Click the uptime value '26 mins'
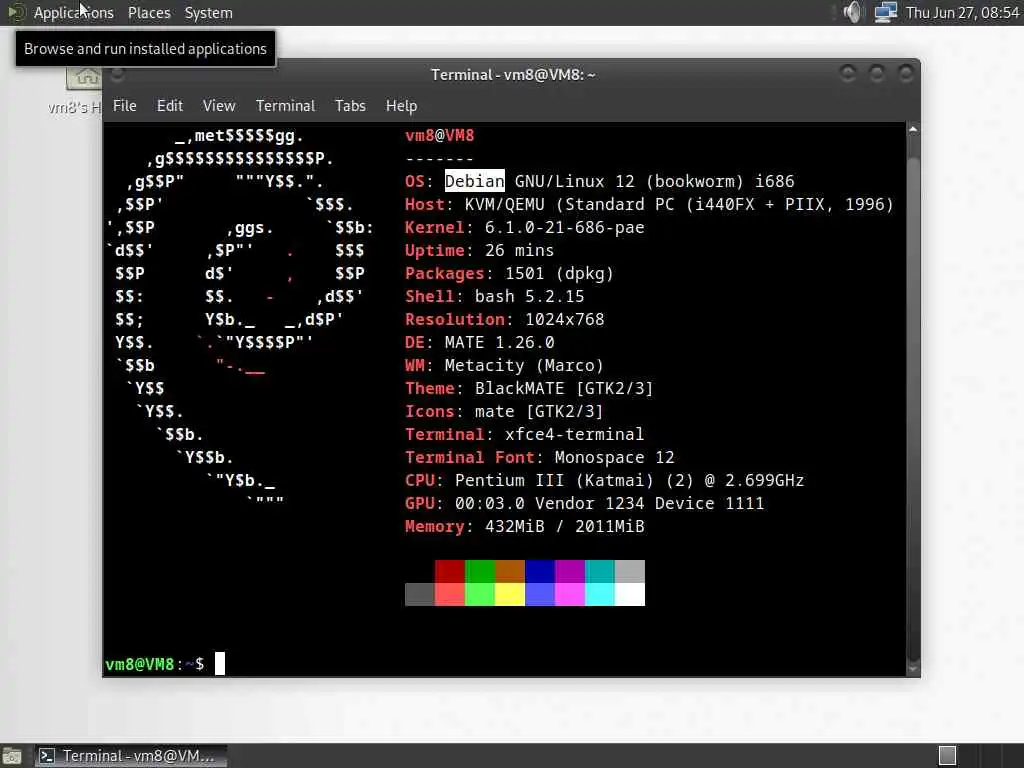The image size is (1024, 768). coord(519,250)
